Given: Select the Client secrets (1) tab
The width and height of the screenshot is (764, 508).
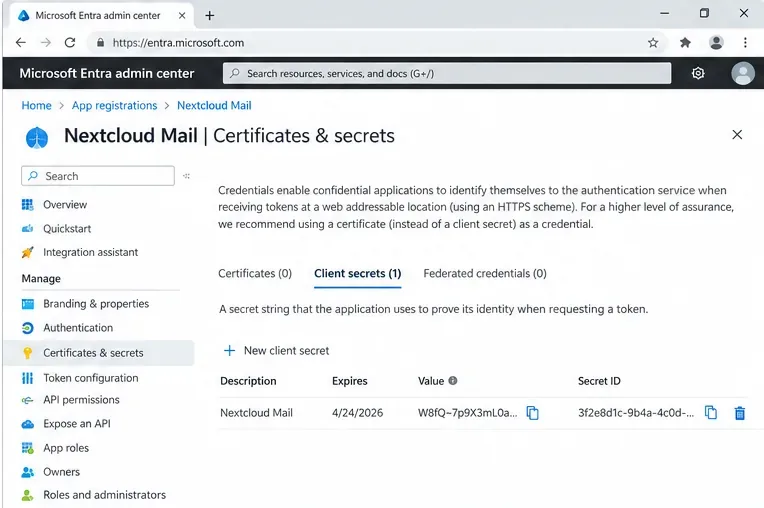Looking at the screenshot, I should click(358, 273).
